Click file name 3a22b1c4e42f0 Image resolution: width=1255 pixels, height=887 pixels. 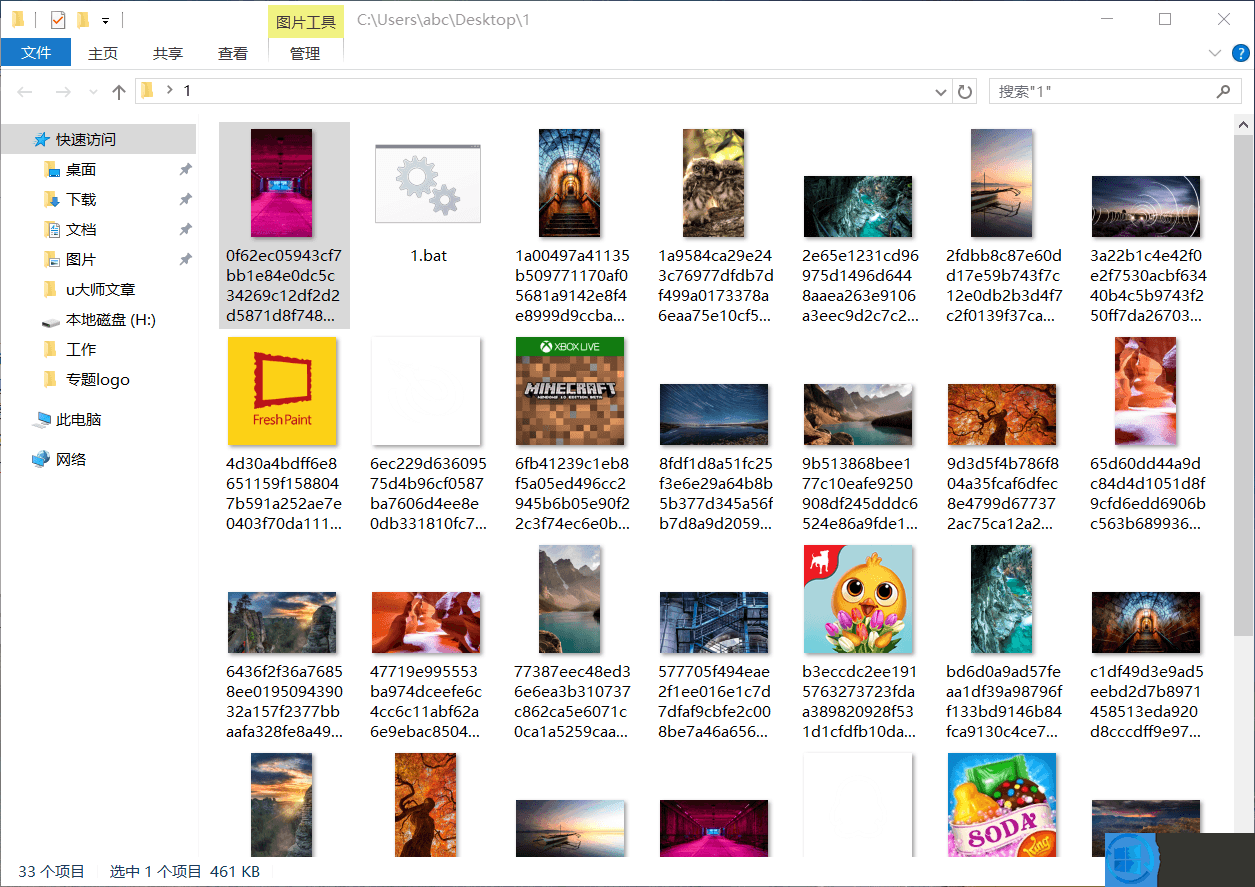[x=1146, y=286]
